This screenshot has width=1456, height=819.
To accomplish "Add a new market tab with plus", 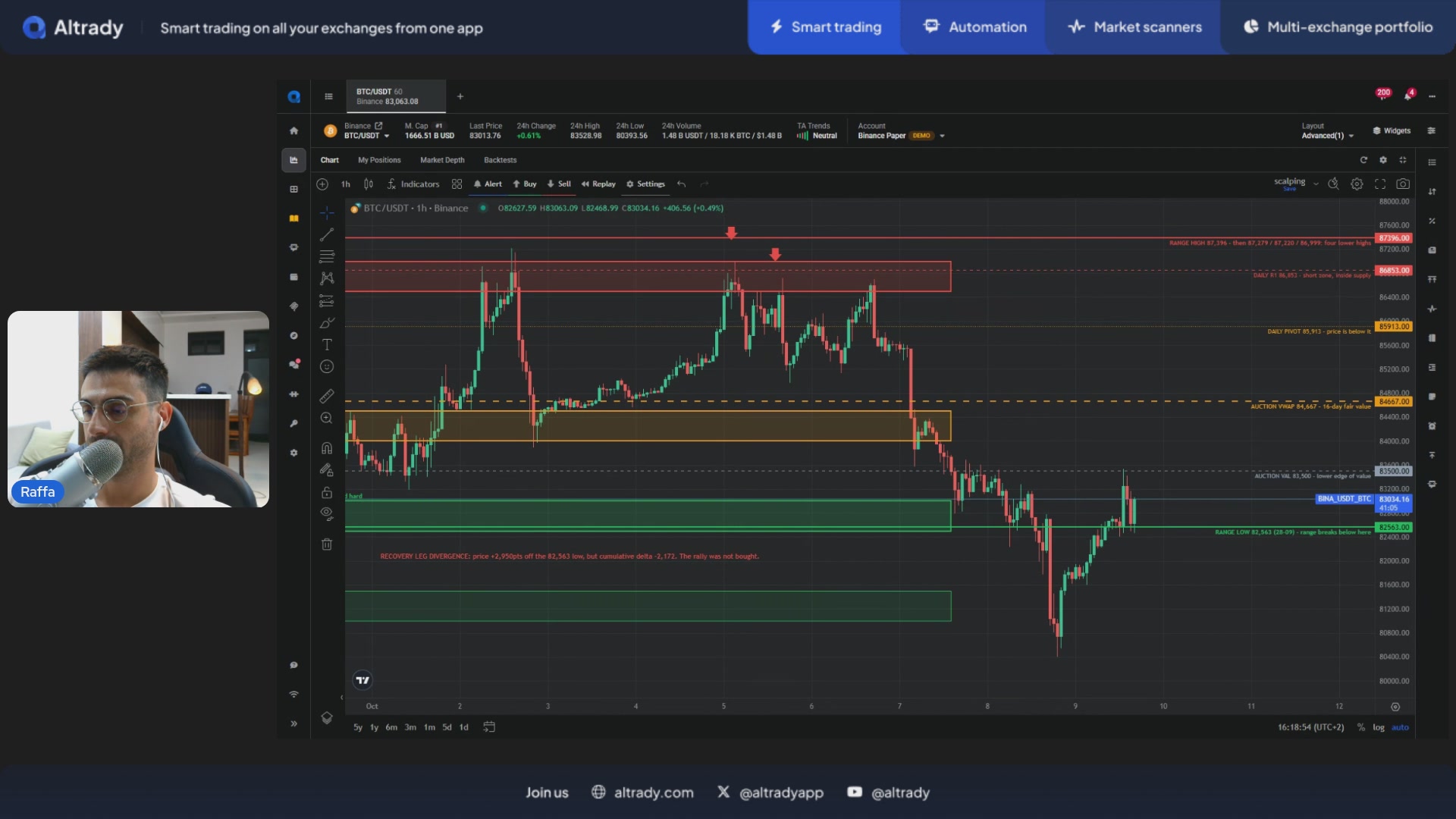I will click(x=460, y=96).
